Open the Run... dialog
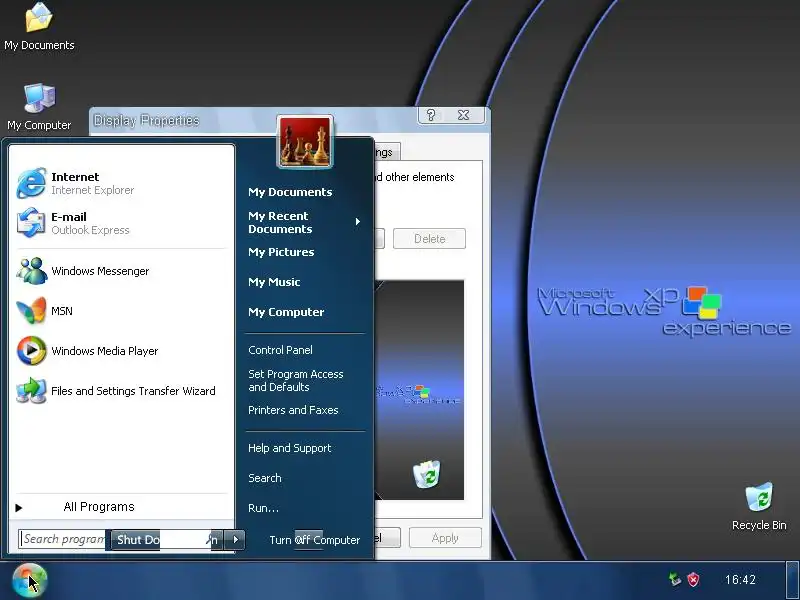Viewport: 800px width, 600px height. [263, 508]
